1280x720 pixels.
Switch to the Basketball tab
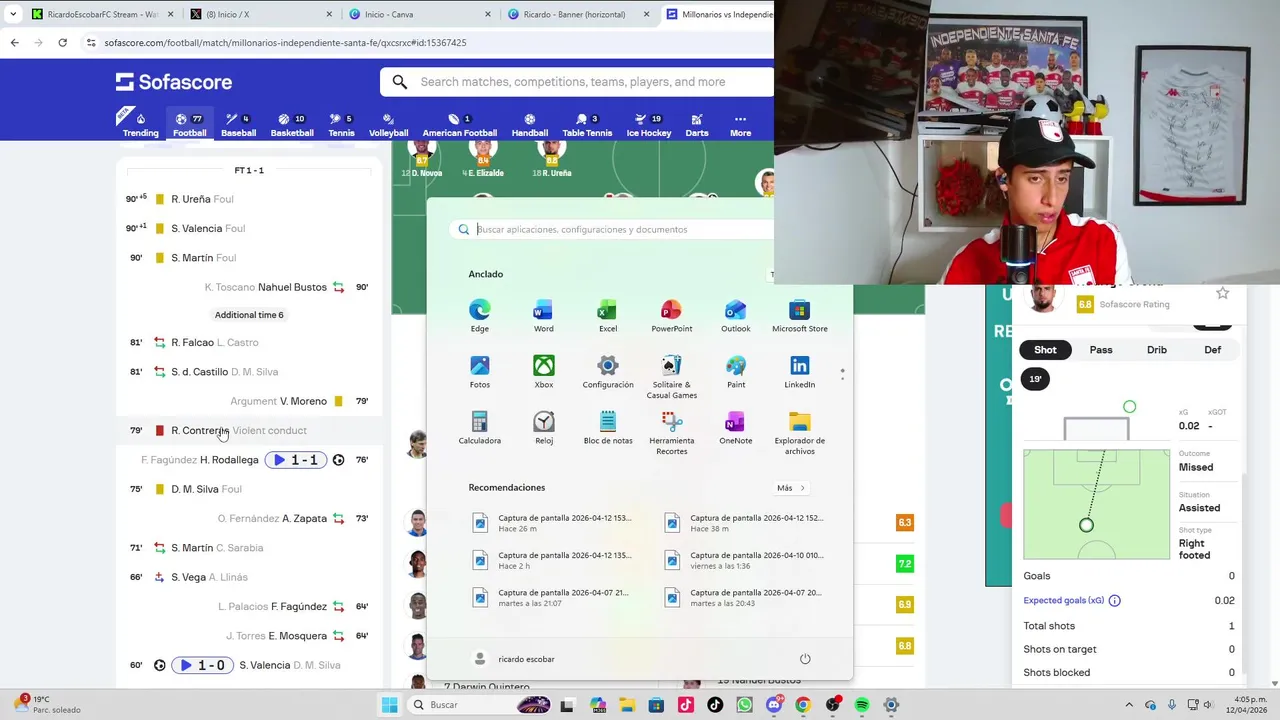click(x=292, y=125)
